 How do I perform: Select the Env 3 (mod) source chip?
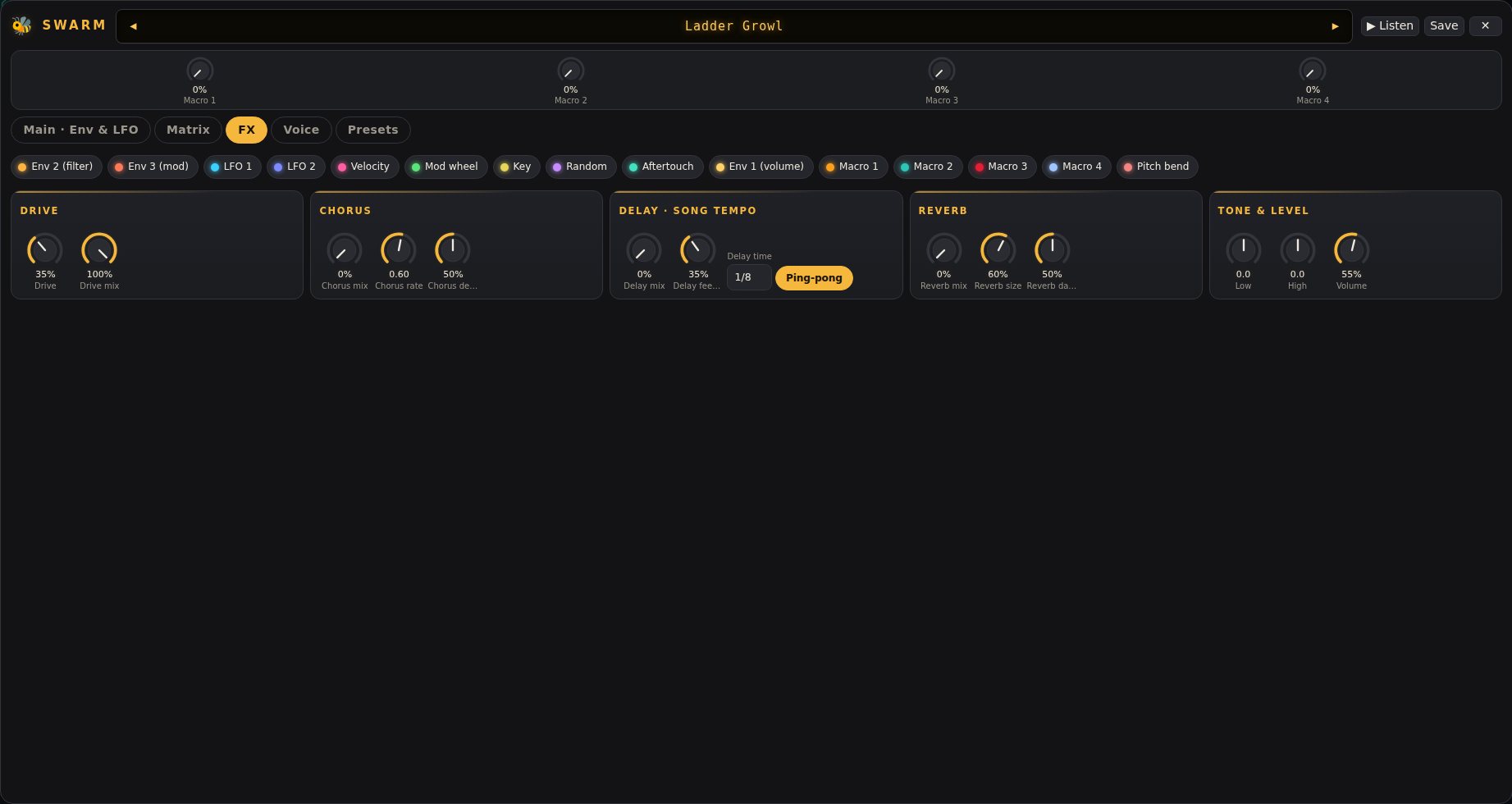(153, 167)
